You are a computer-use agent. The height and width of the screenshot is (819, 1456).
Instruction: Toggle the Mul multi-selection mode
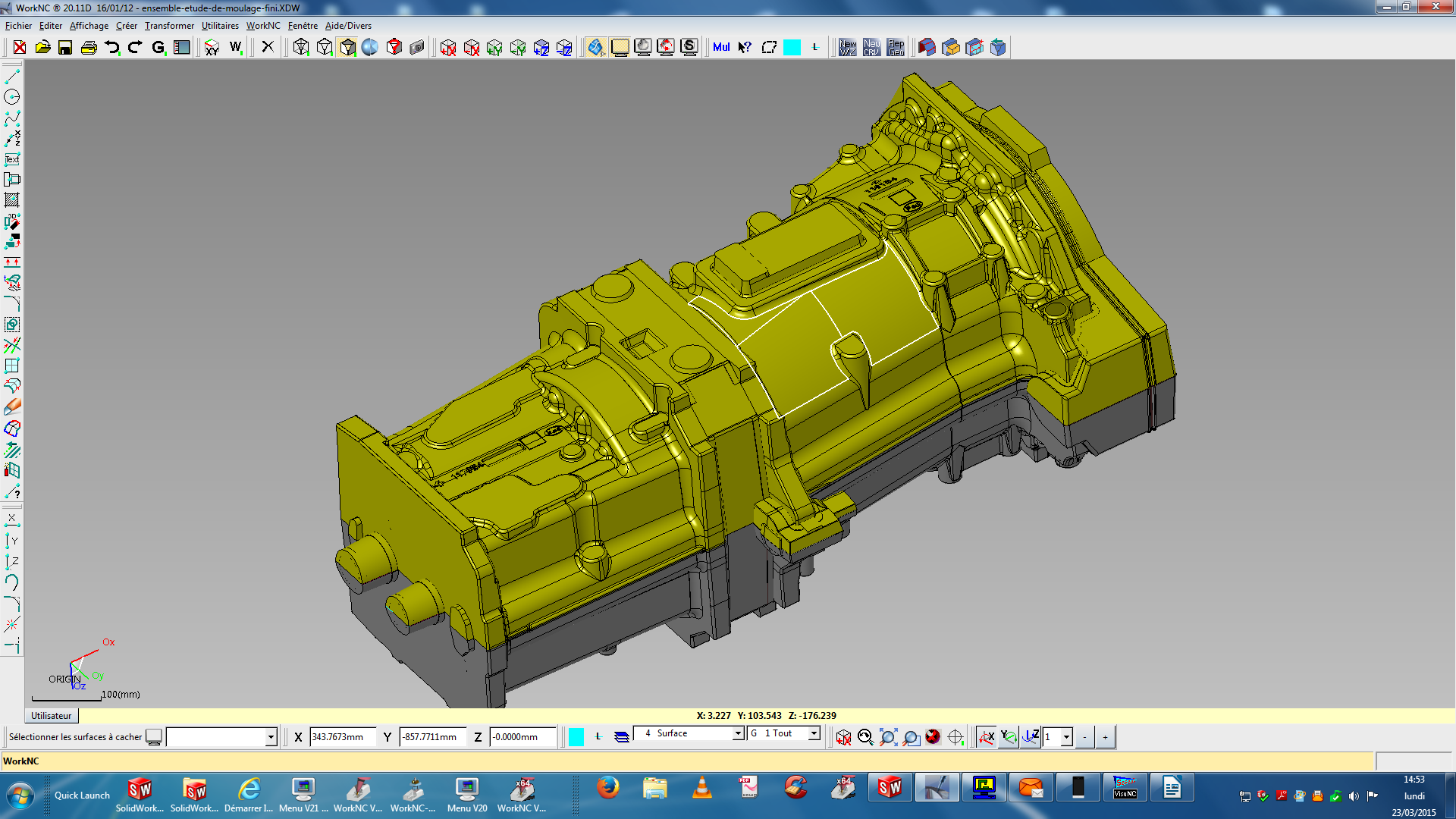coord(721,47)
